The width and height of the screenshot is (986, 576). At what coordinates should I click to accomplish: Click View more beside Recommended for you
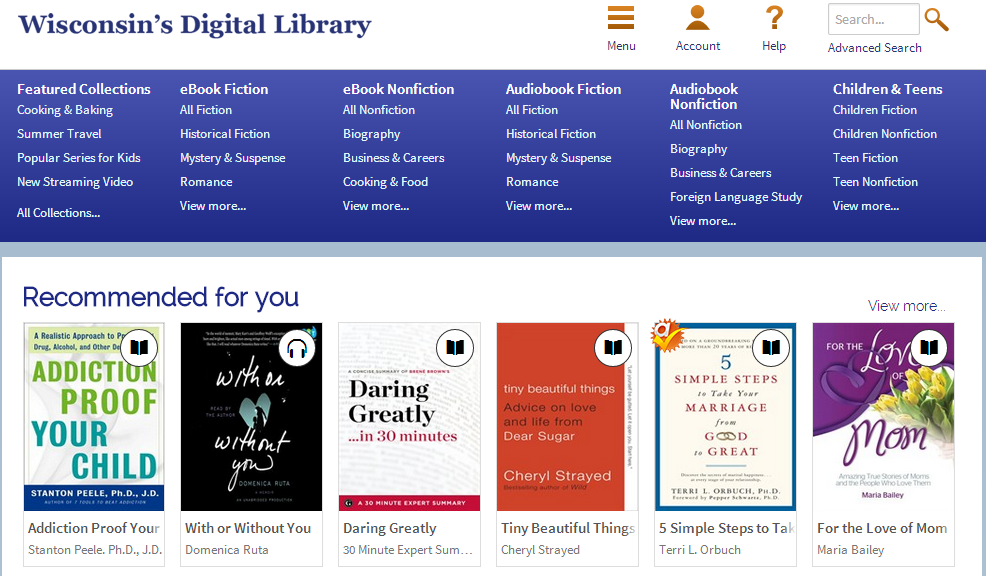pyautogui.click(x=906, y=306)
